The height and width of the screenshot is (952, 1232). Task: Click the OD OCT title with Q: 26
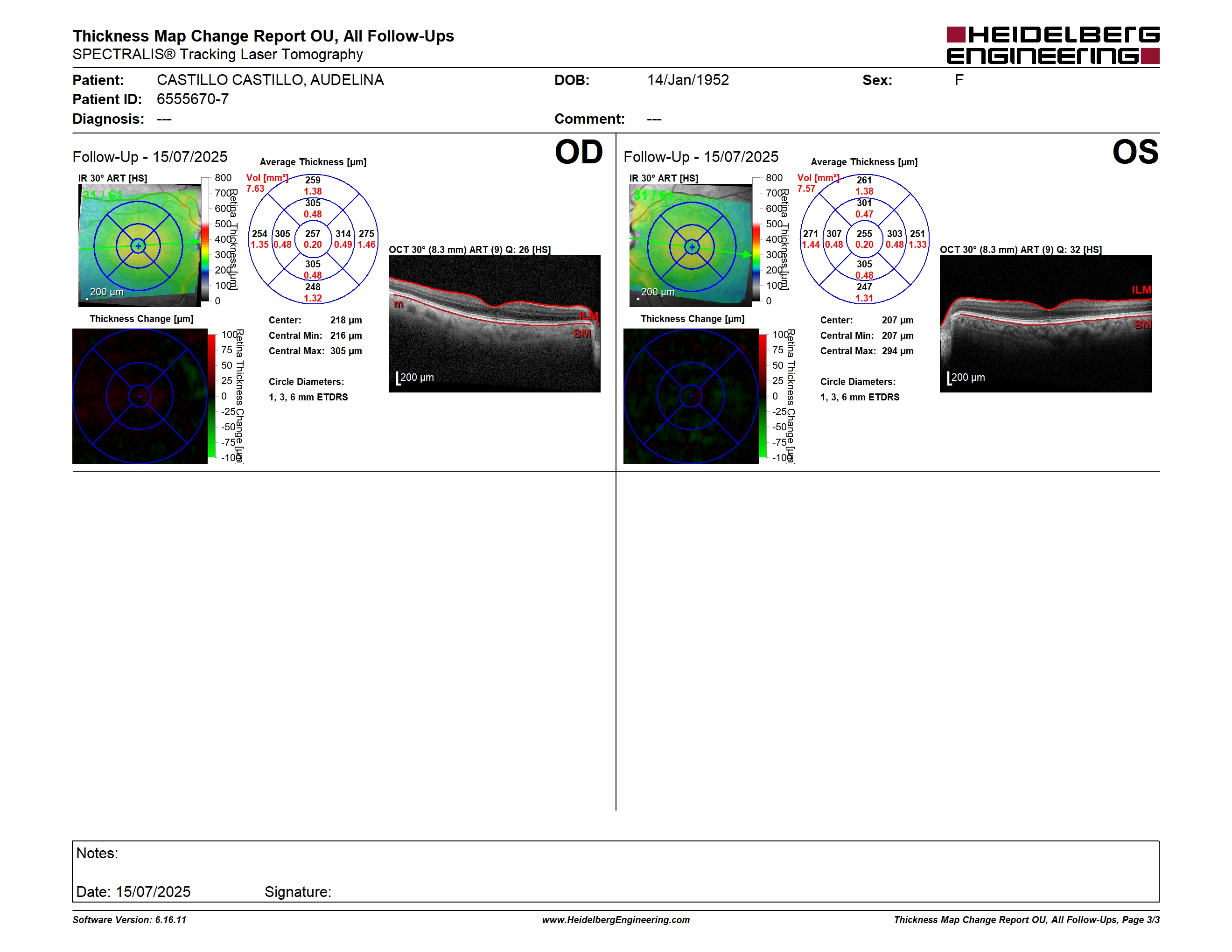[470, 249]
